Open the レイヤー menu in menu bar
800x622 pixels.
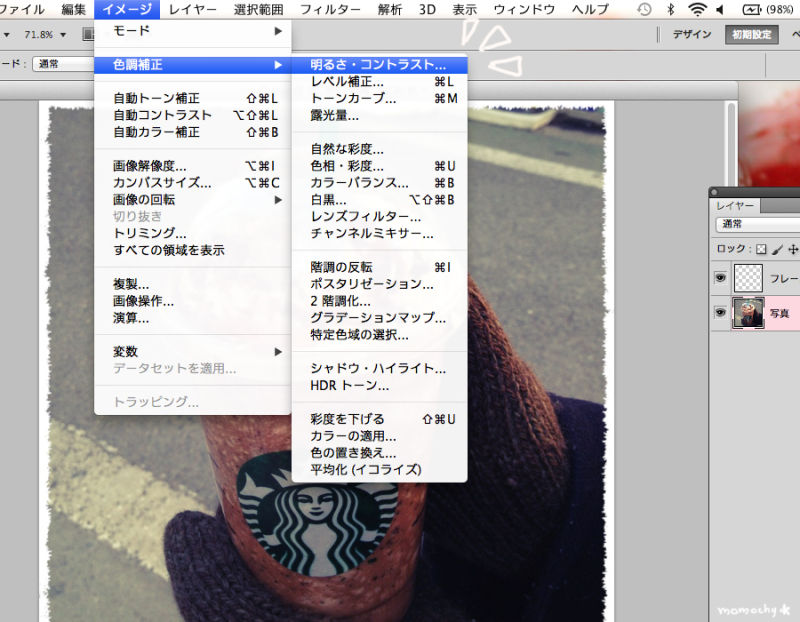(192, 9)
